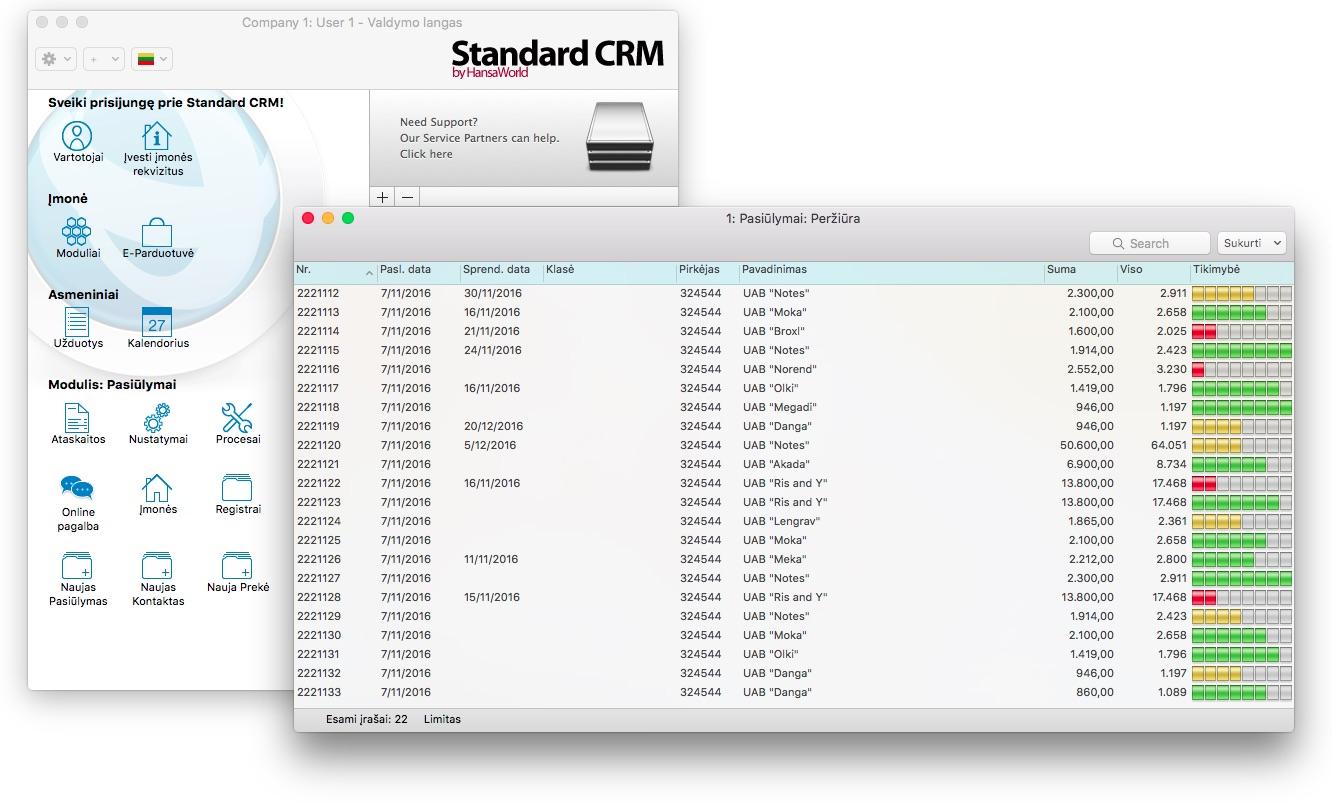The image size is (1332, 804).
Task: Click the 860,00 sum value
Action: [1096, 692]
